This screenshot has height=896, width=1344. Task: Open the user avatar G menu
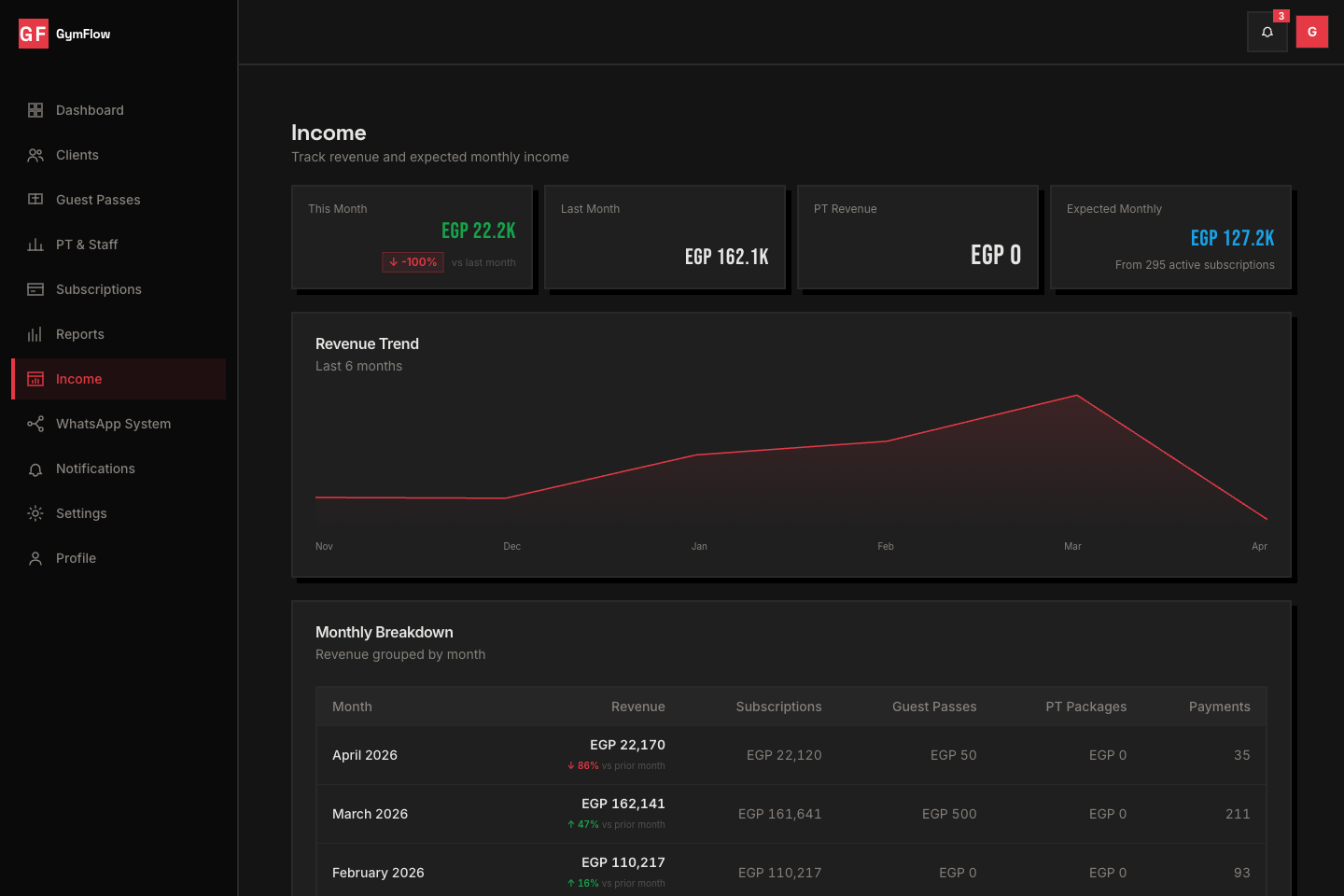pyautogui.click(x=1311, y=32)
